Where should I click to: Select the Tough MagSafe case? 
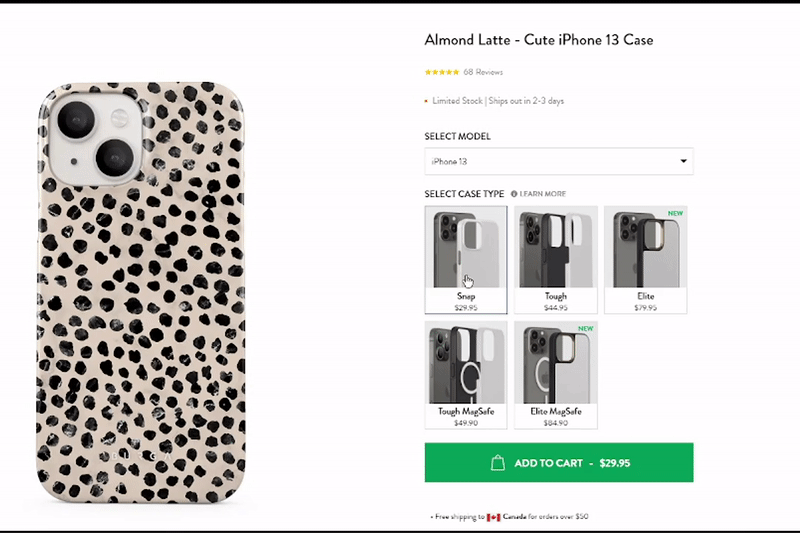(x=466, y=374)
